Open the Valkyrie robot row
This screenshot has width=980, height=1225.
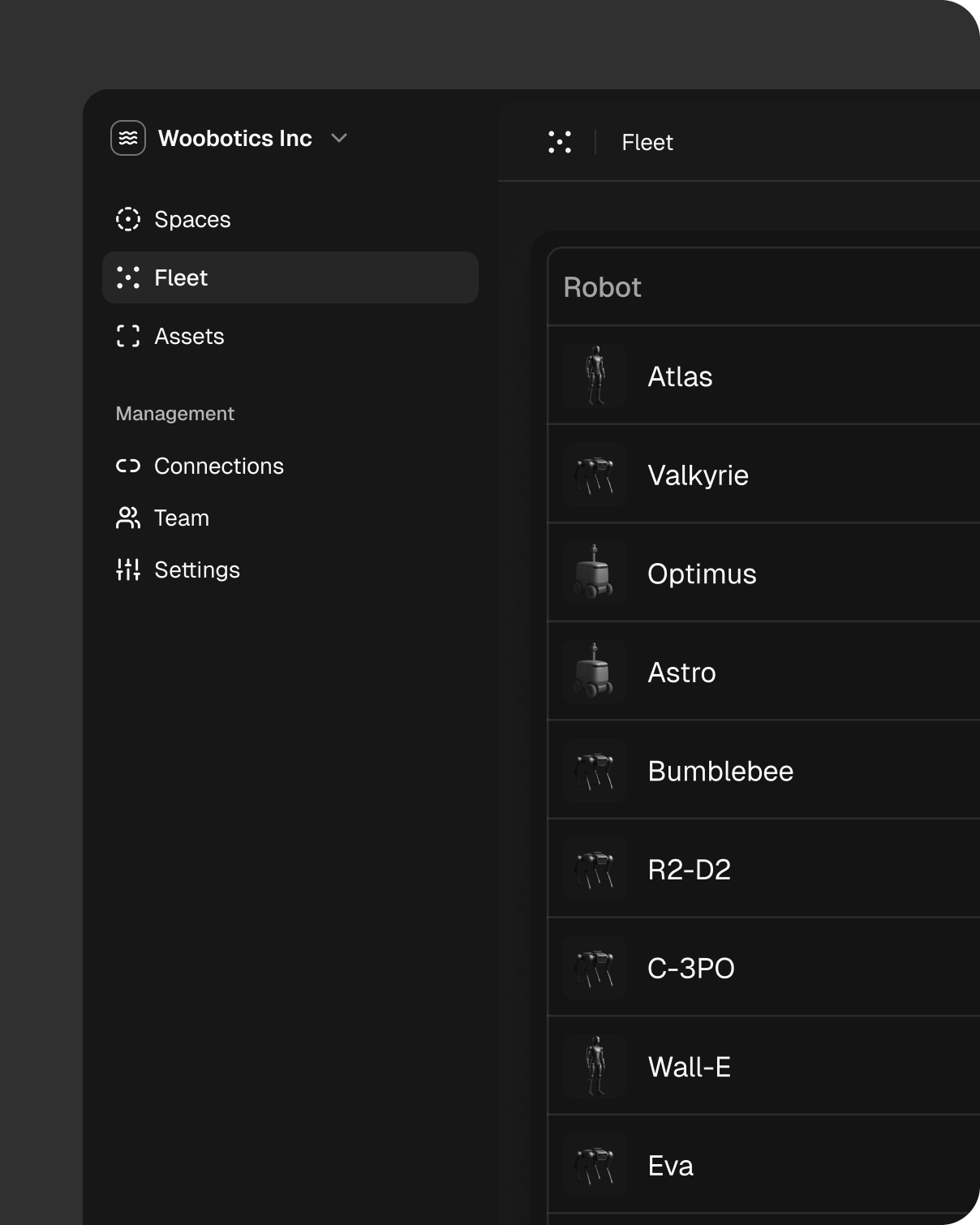[x=698, y=475]
